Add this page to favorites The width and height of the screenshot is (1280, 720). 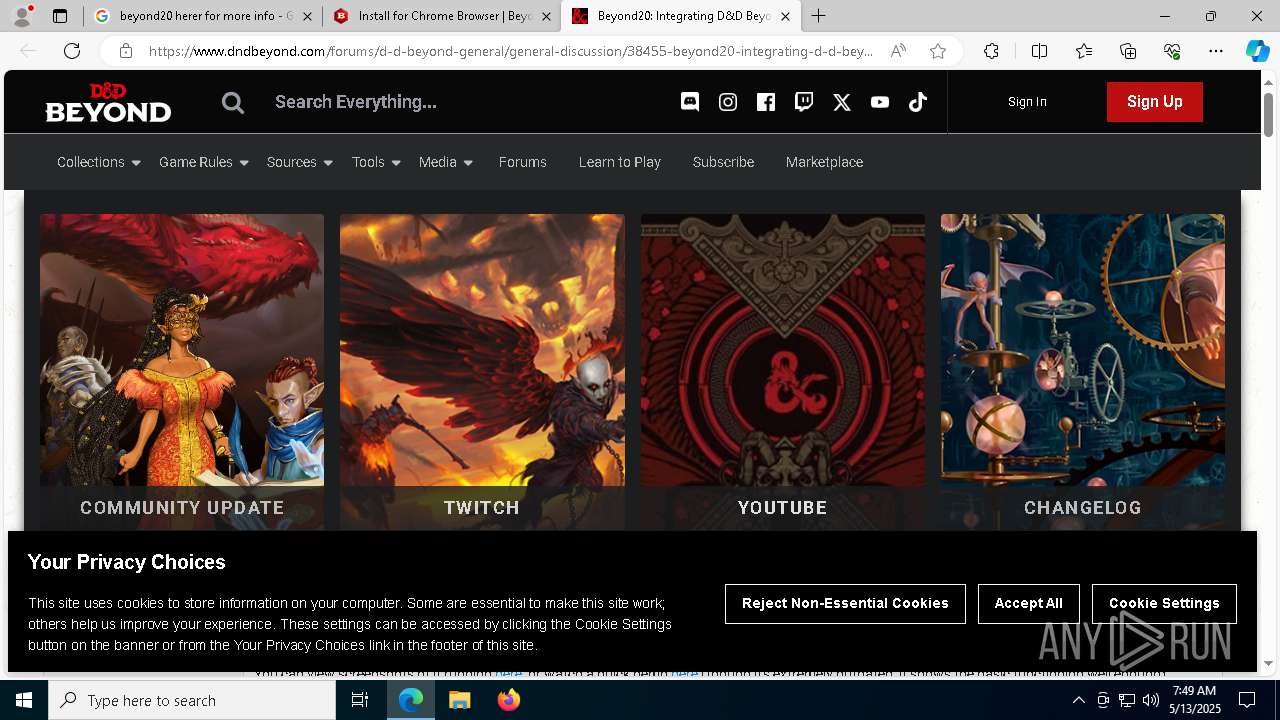click(x=938, y=51)
